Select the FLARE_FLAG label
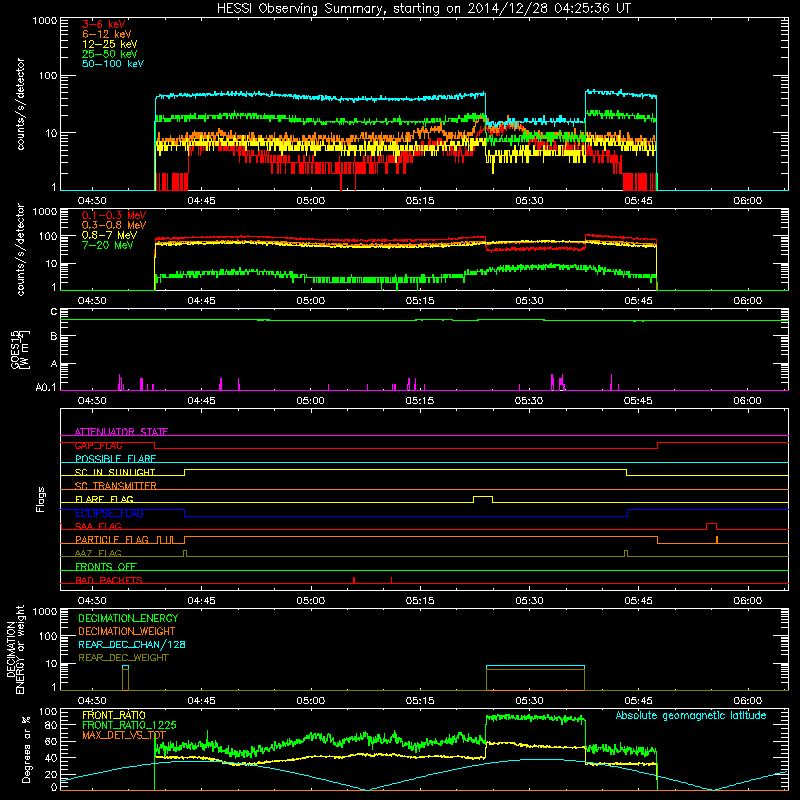Image resolution: width=800 pixels, height=800 pixels. point(104,499)
